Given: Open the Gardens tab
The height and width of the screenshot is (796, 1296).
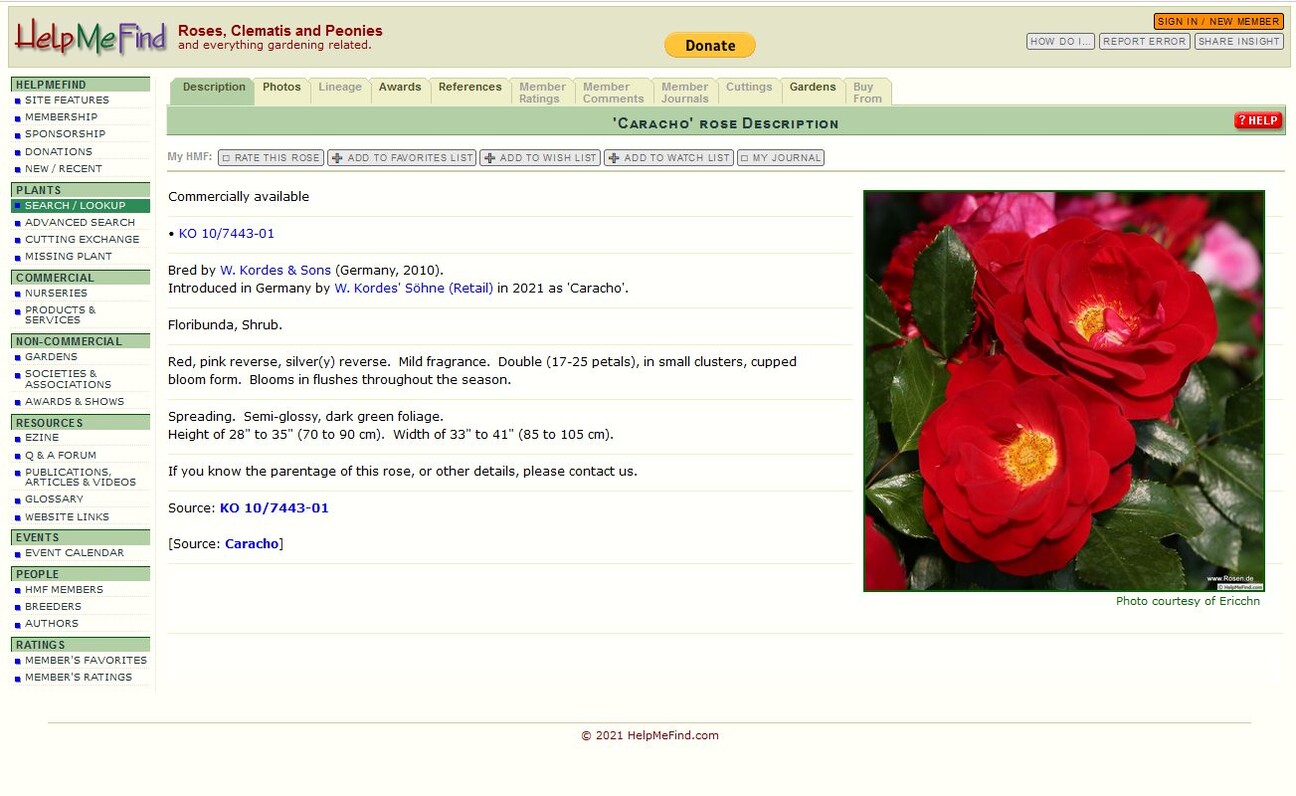Looking at the screenshot, I should click(813, 87).
